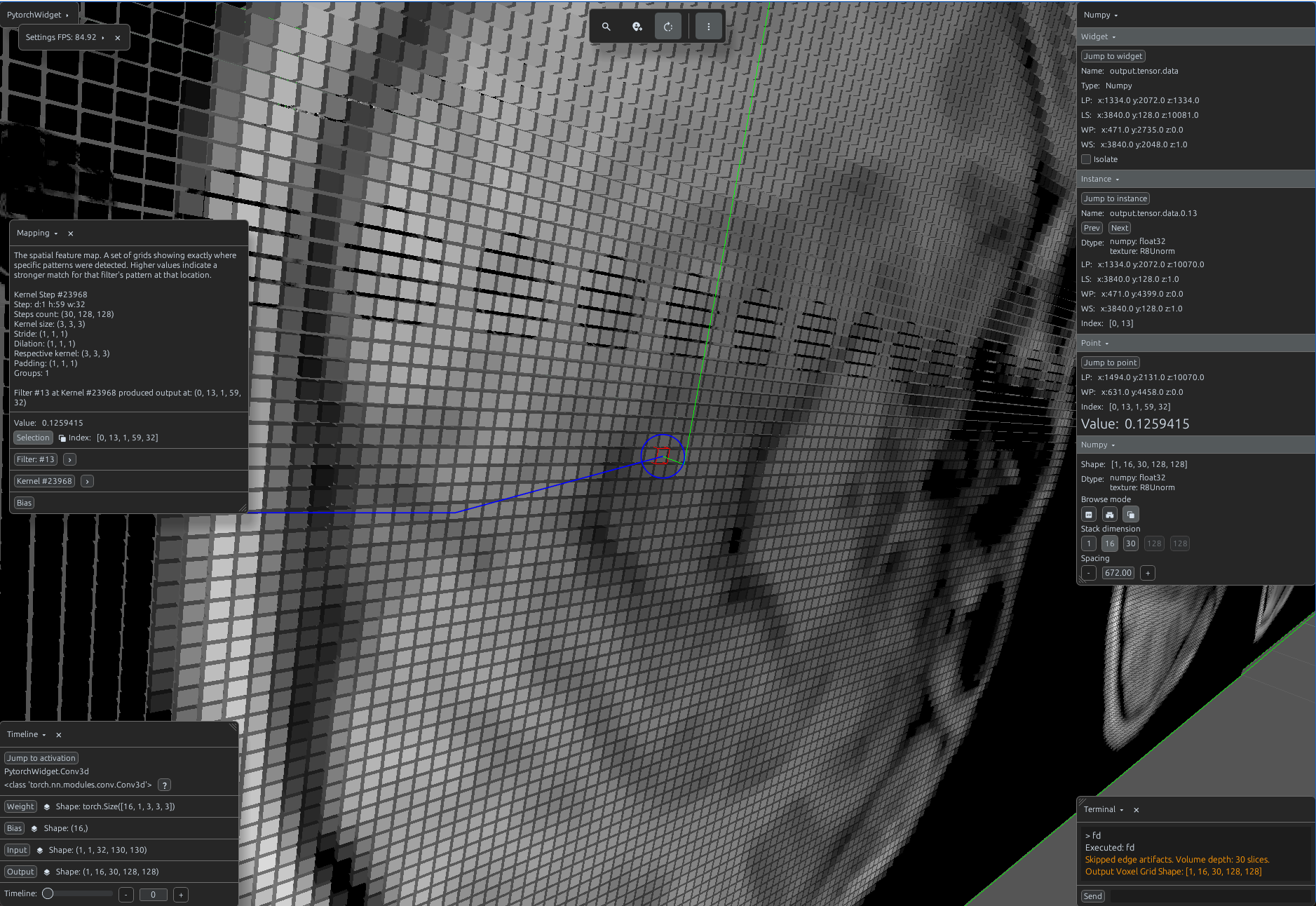Click the magnifier search icon in top toolbar
Viewport: 1316px width, 906px height.
(606, 27)
